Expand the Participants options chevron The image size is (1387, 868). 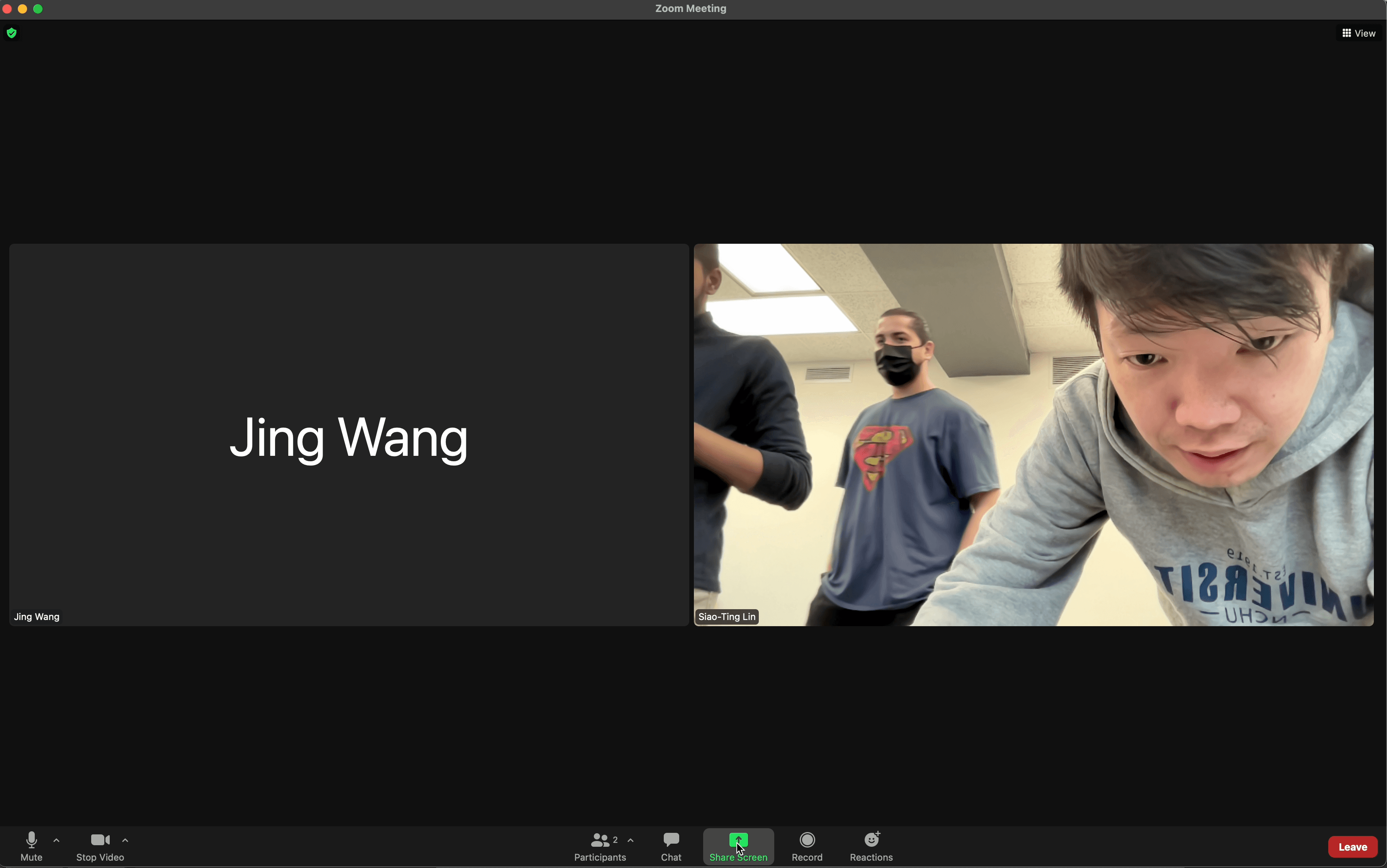[x=631, y=840]
